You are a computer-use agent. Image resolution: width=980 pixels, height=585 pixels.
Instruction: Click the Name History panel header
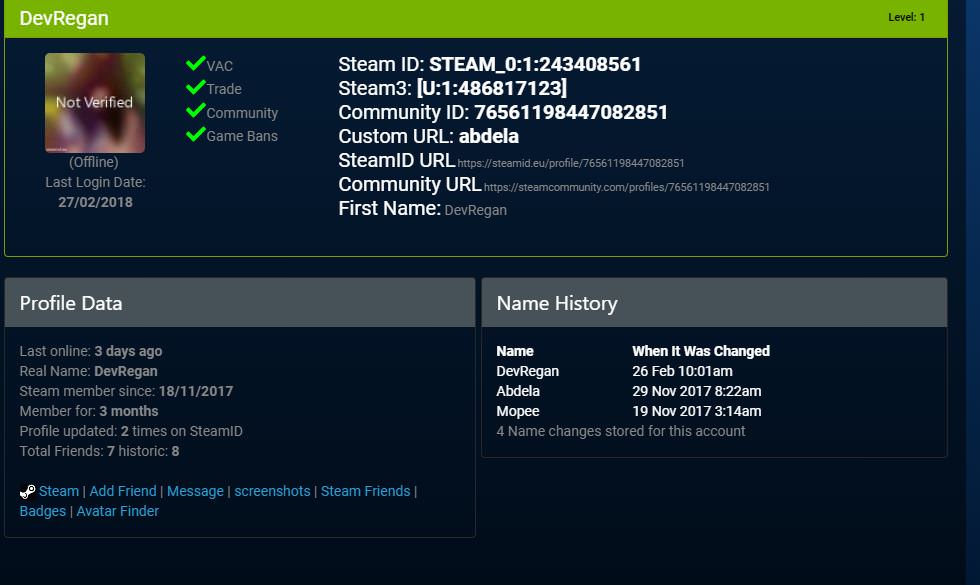[x=714, y=302]
